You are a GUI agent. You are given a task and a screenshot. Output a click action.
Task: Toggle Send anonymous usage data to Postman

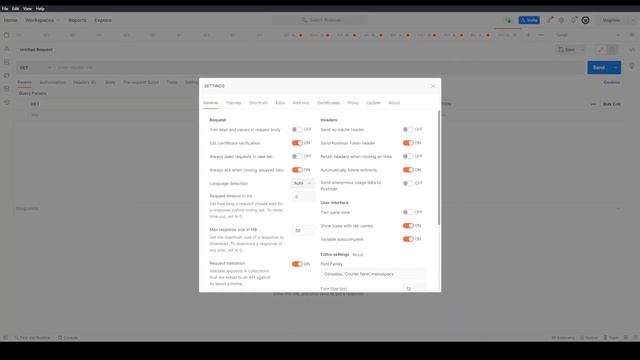click(x=408, y=183)
